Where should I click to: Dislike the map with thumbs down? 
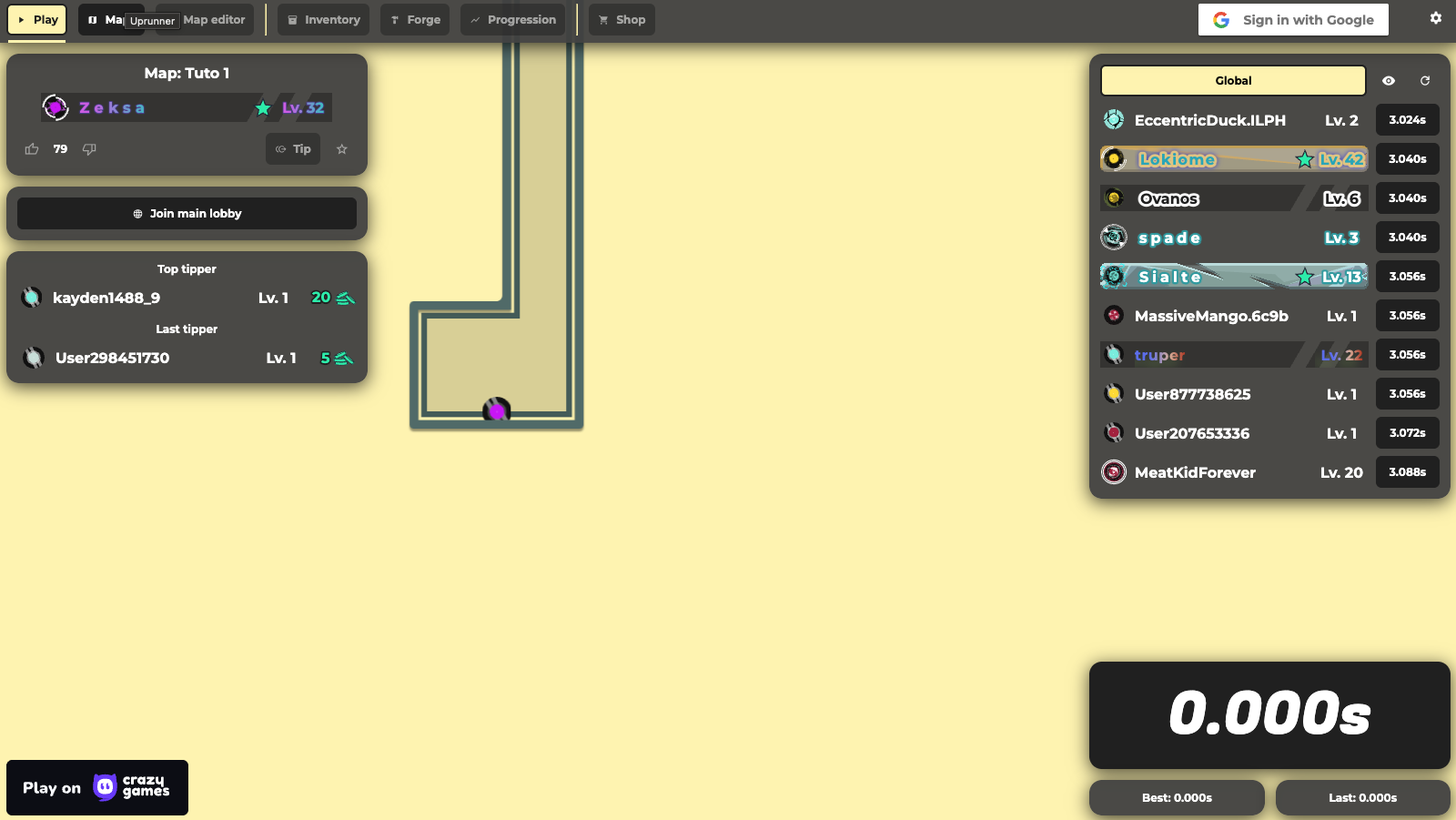coord(89,149)
